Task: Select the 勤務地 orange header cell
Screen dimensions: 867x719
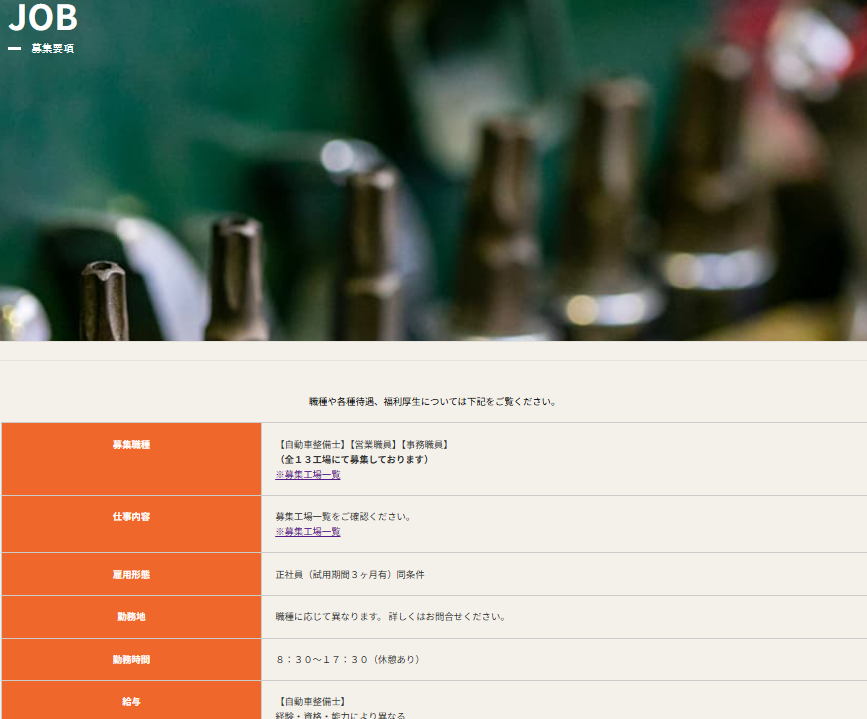Action: pyautogui.click(x=131, y=617)
